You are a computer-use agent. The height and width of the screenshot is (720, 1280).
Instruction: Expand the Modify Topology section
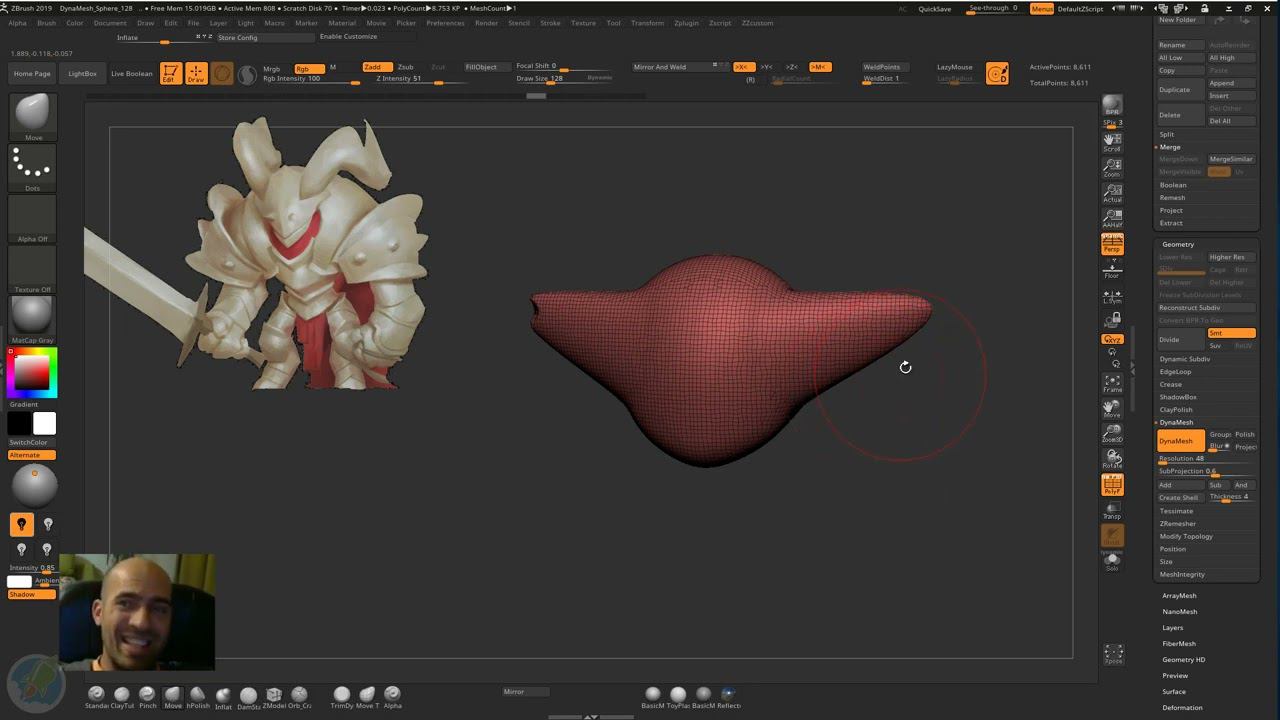1186,536
